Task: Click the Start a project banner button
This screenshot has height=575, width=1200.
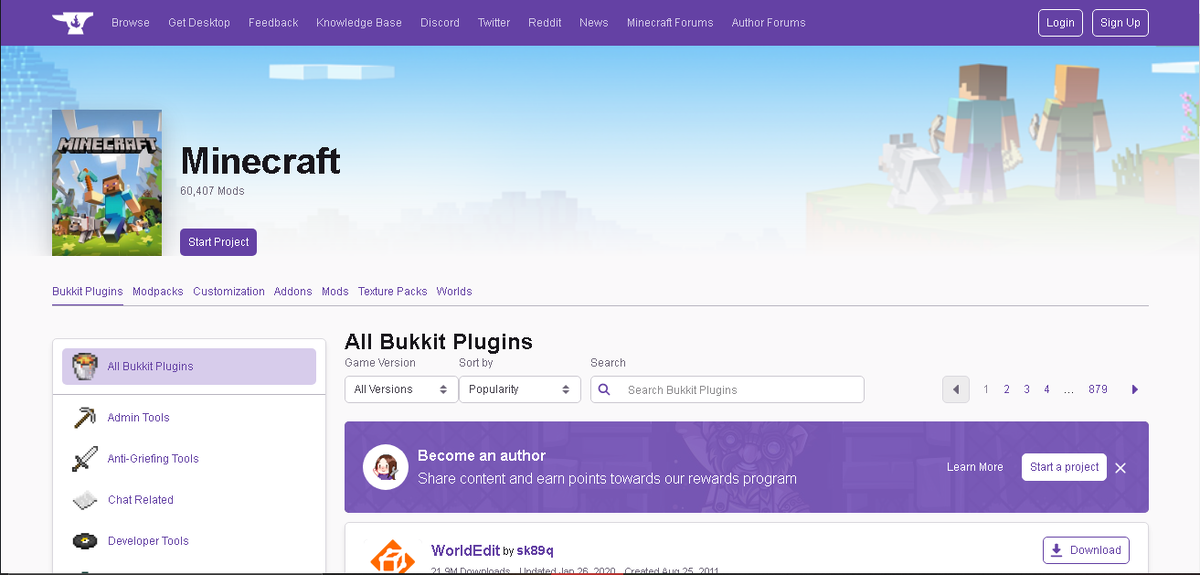Action: point(1064,467)
